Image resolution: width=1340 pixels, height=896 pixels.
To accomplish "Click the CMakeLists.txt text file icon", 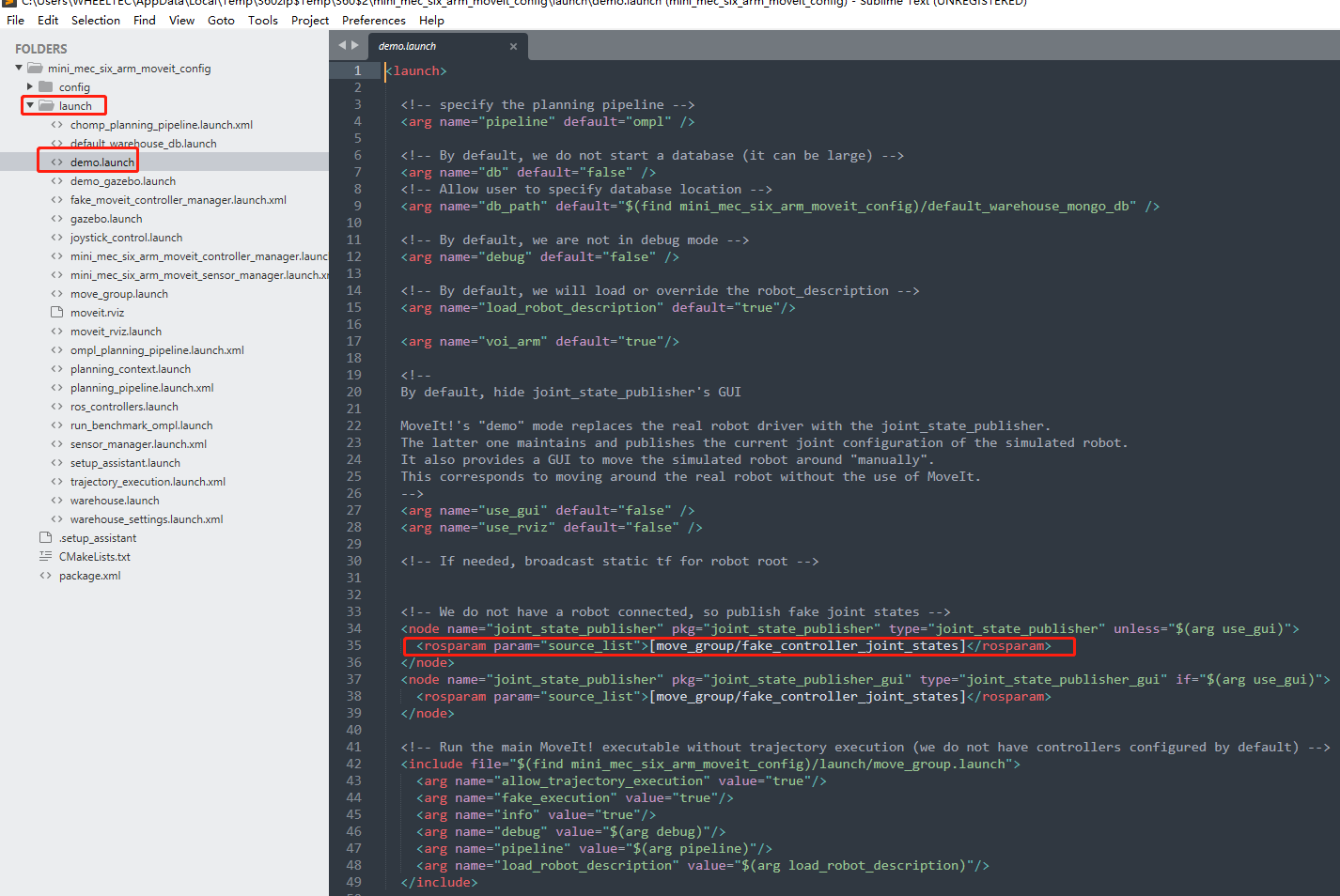I will click(45, 556).
